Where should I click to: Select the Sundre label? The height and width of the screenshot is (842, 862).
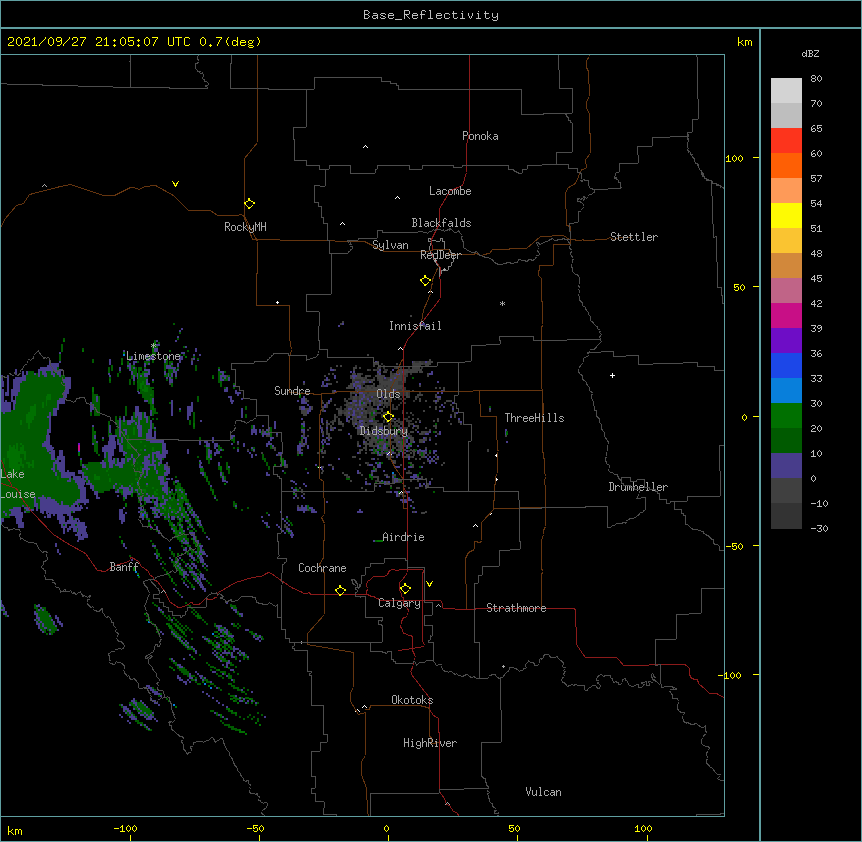(292, 391)
